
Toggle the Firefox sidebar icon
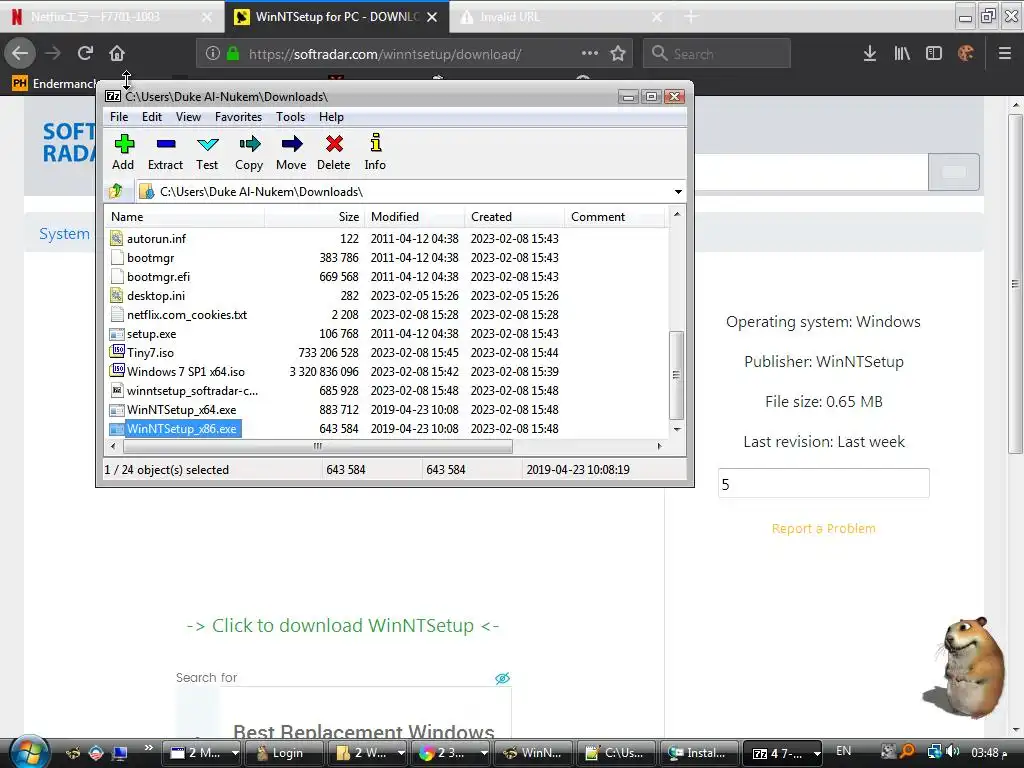(x=934, y=54)
